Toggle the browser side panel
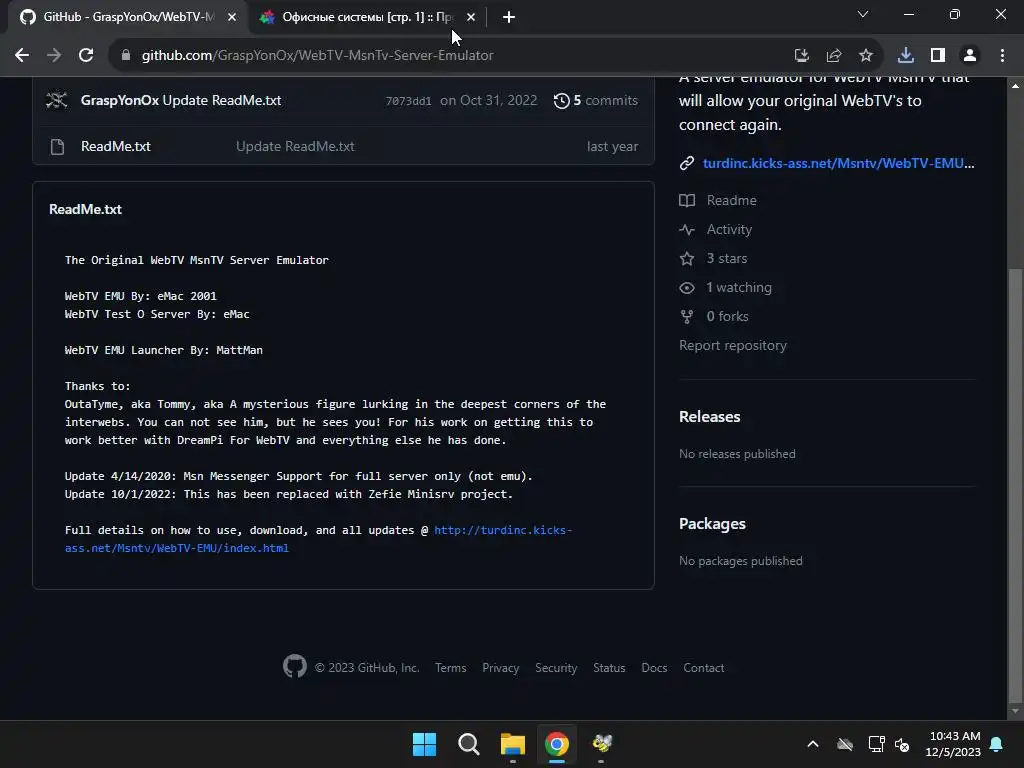 coord(938,56)
